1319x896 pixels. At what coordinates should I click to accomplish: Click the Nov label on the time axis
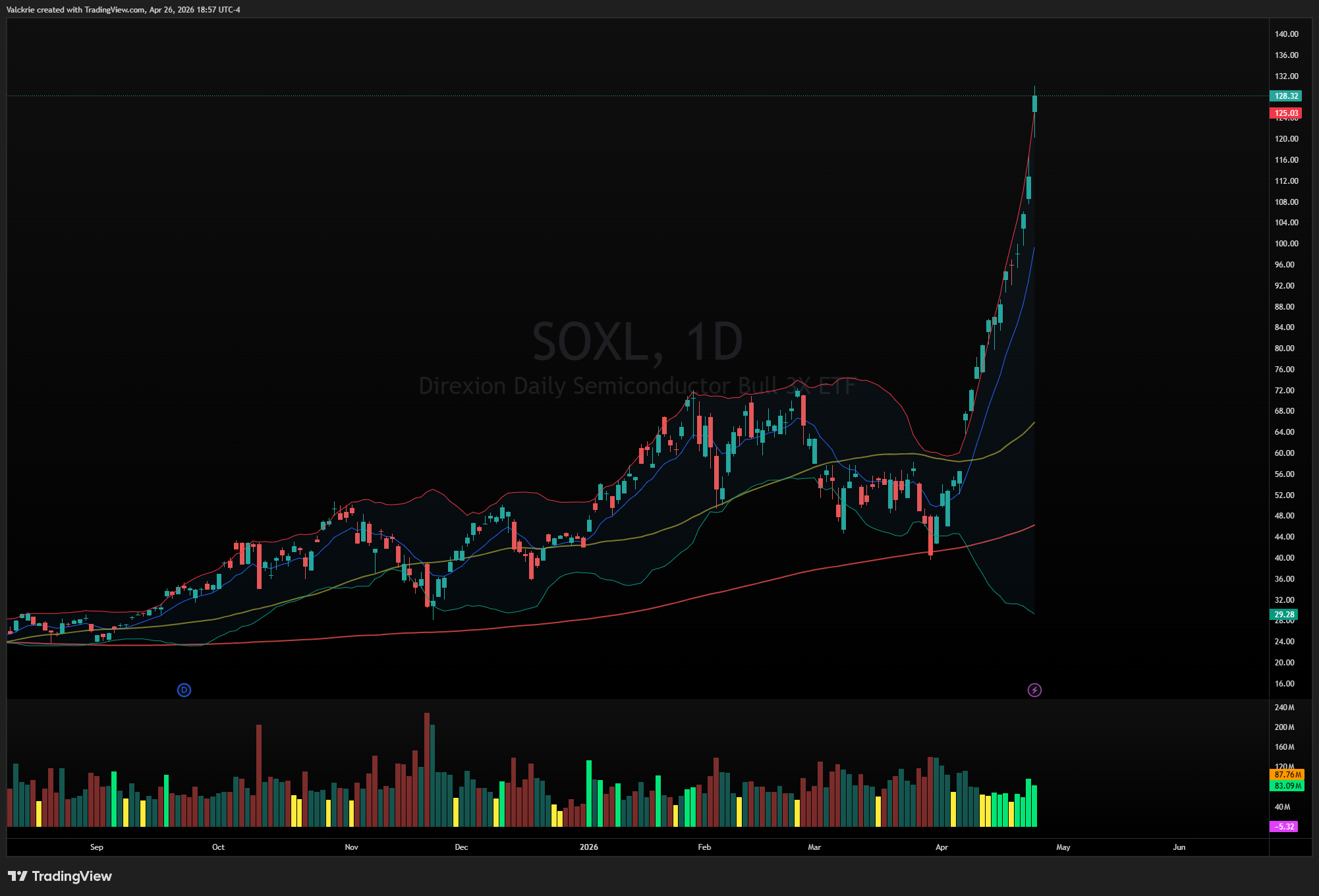(351, 847)
